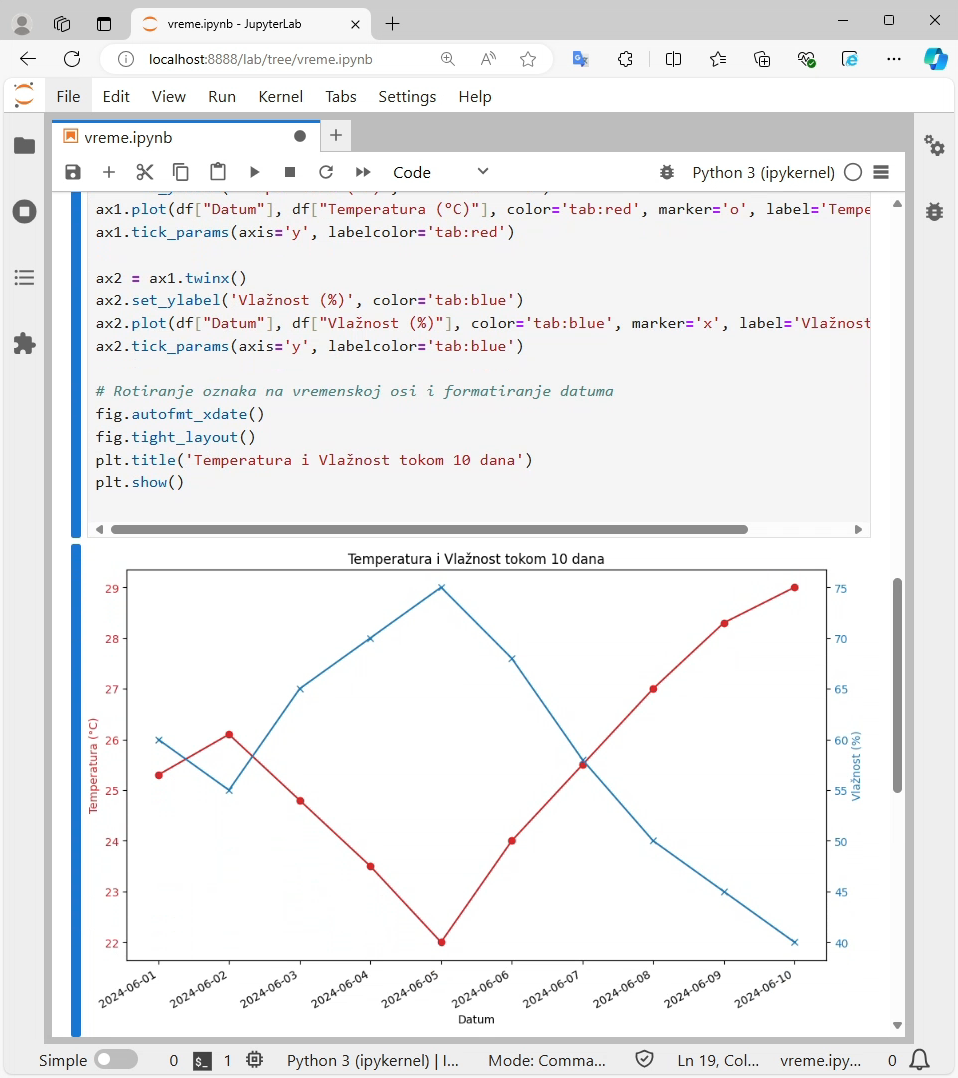Open the Tabs menu
The image size is (958, 1078).
point(341,97)
